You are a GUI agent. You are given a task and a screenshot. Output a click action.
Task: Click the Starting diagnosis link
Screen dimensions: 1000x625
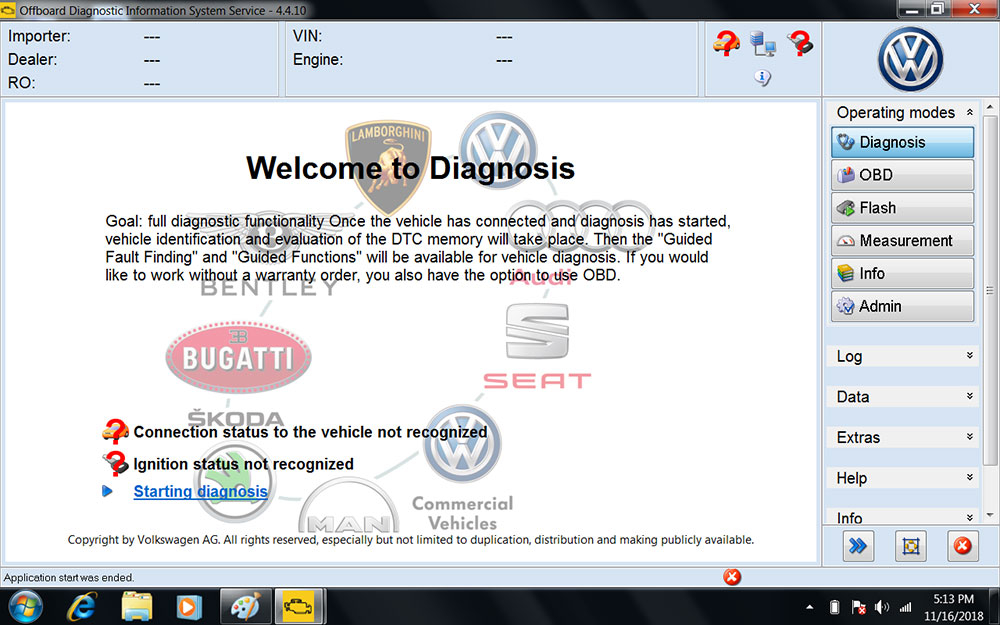(x=200, y=491)
